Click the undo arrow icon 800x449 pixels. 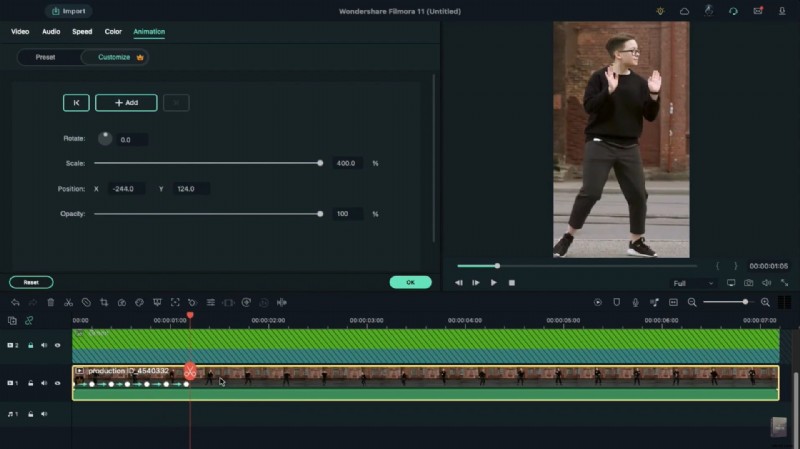point(15,303)
